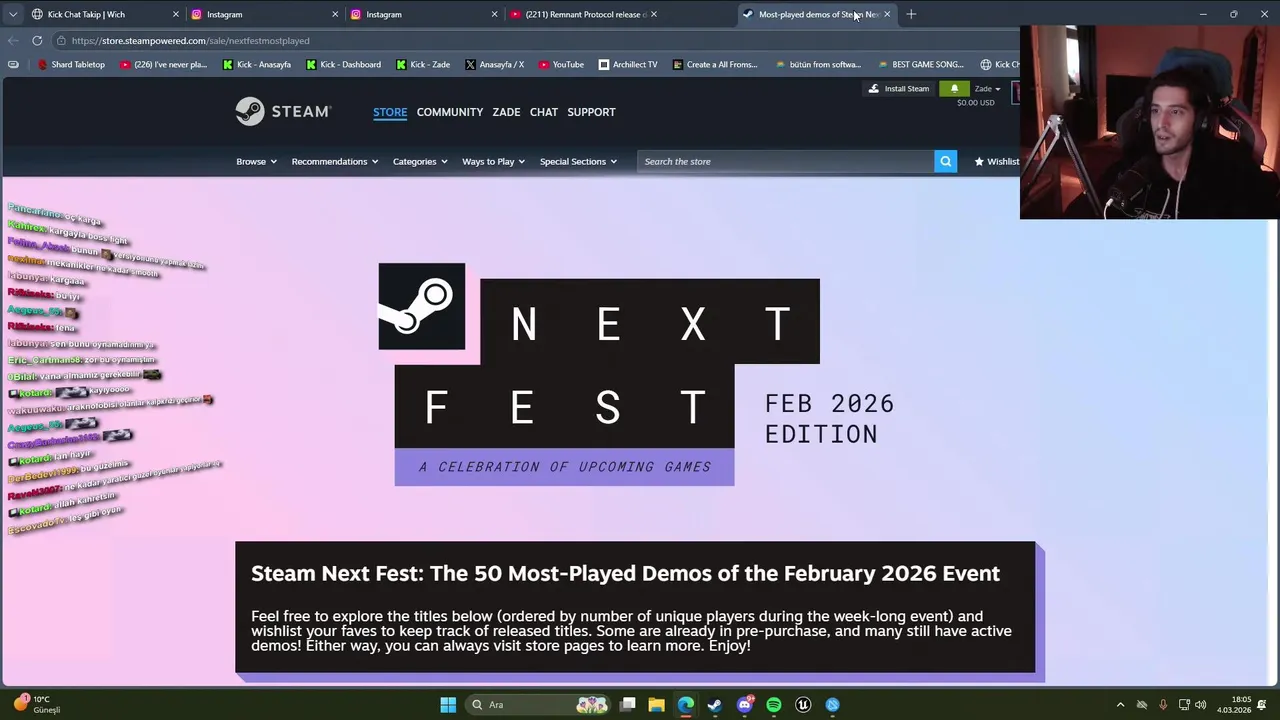Click the Next Fest Steam logo tile

coord(421,306)
